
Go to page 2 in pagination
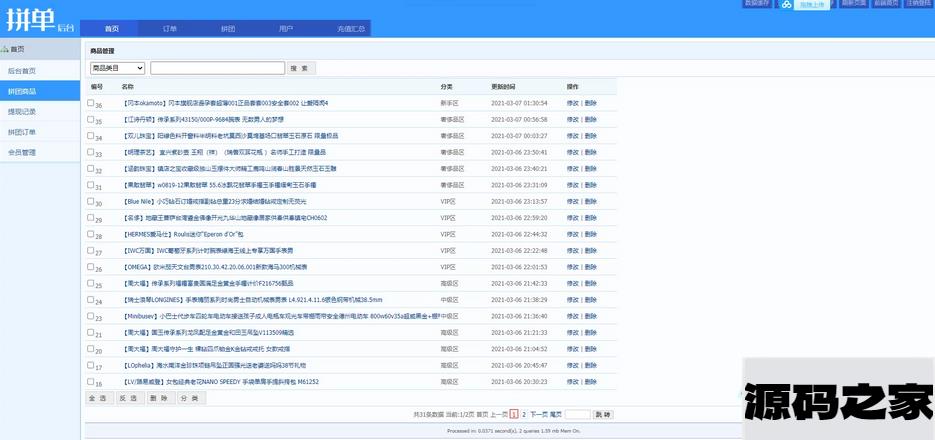523,413
